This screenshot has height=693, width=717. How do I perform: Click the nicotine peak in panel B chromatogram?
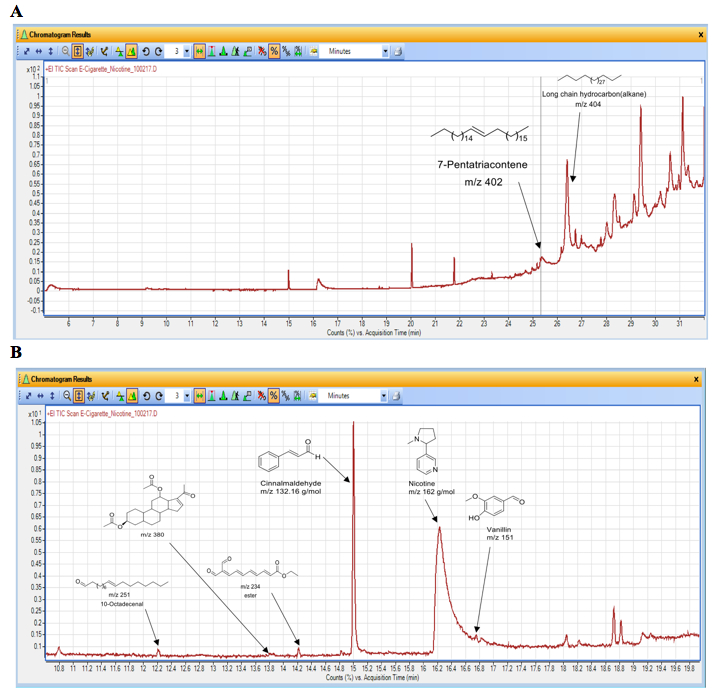tap(439, 528)
